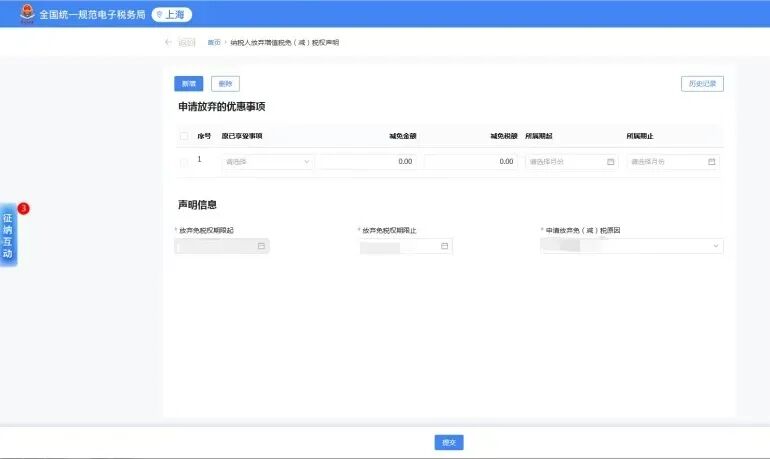Click the 放弃免税权期限起 date field

tap(222, 246)
